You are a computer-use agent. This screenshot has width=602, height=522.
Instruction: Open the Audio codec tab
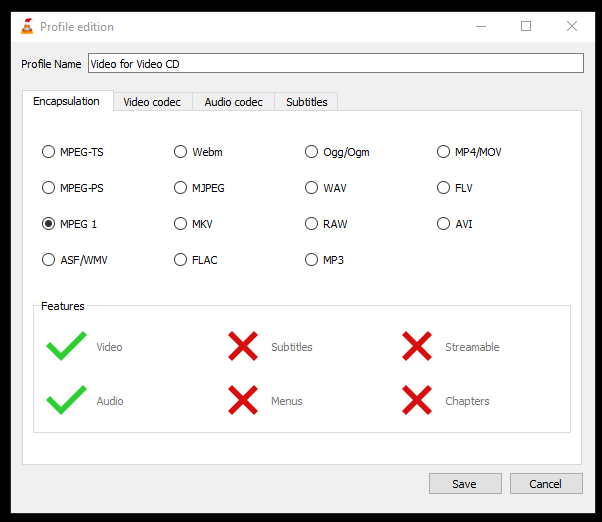click(233, 102)
